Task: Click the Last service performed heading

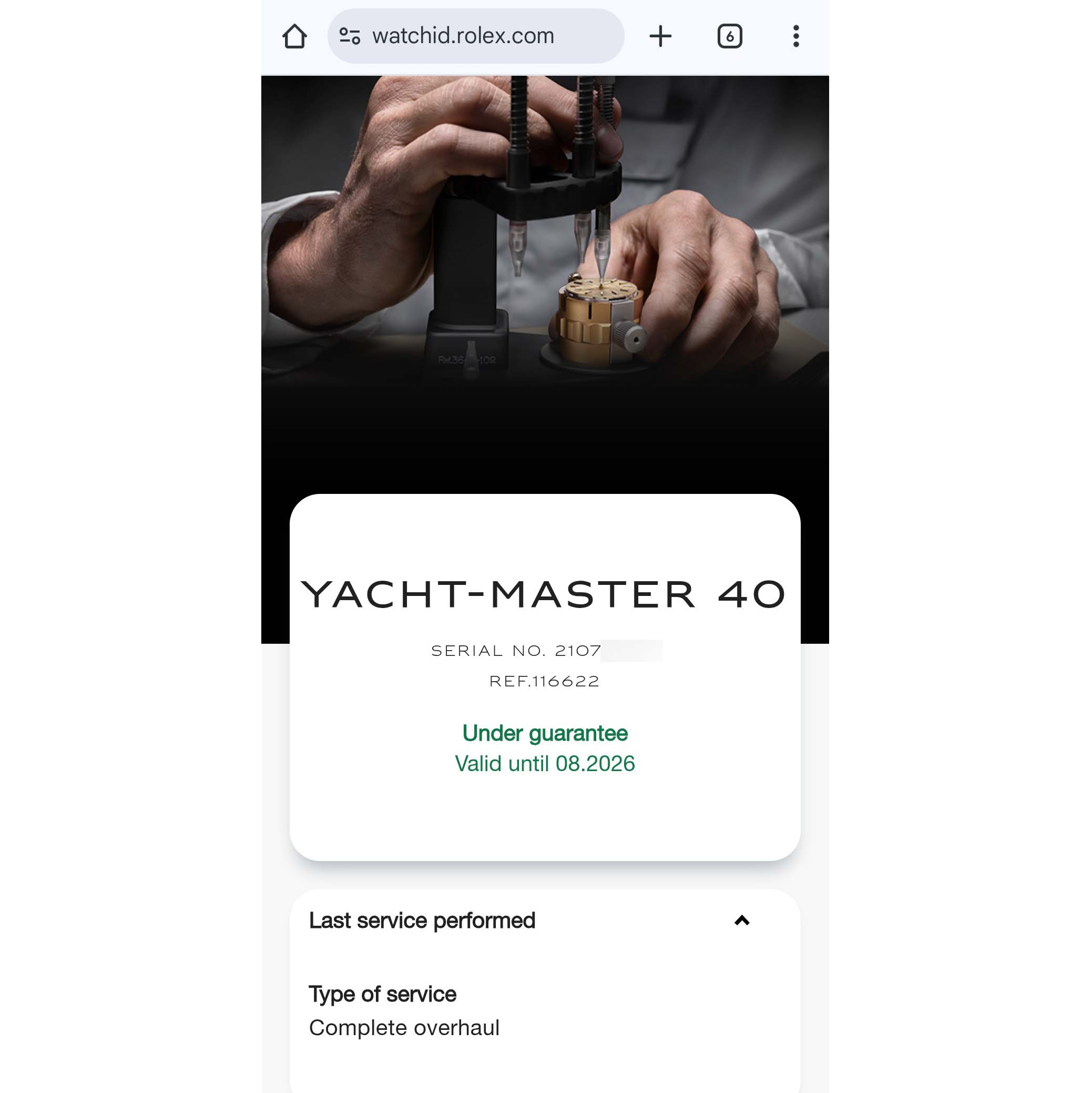Action: [422, 920]
